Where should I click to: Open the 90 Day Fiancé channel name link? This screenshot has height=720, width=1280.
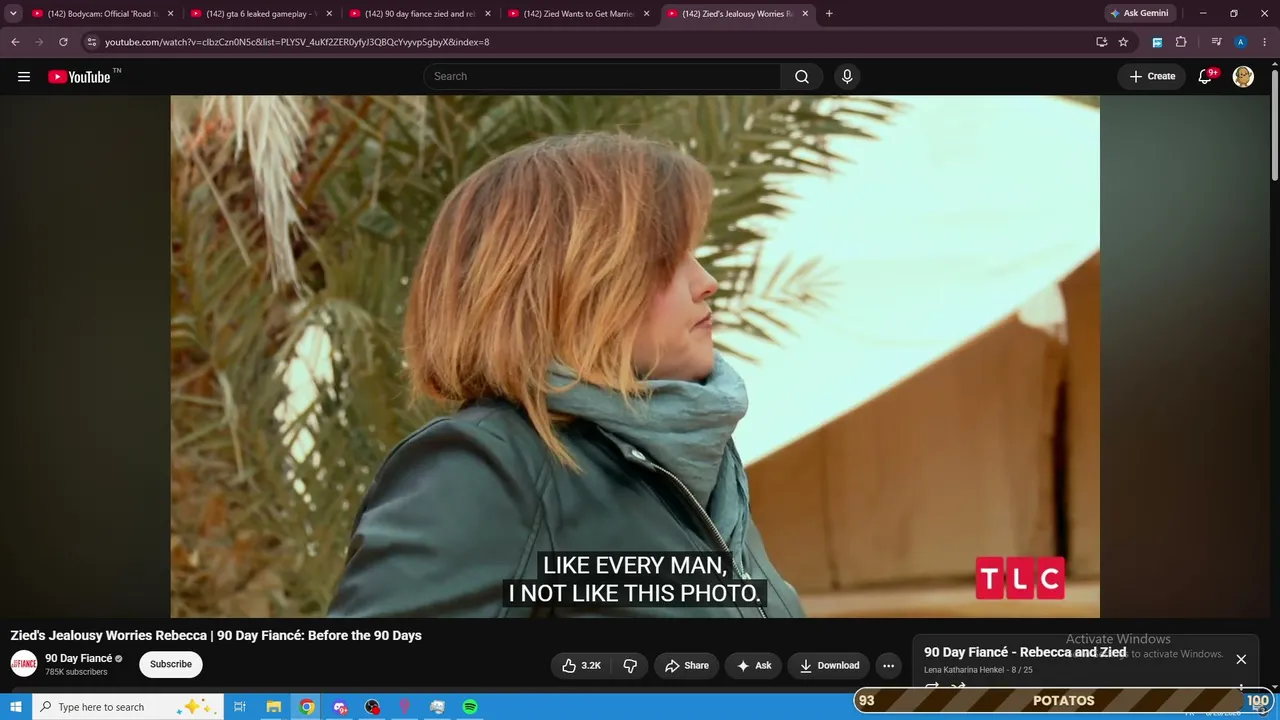(x=79, y=658)
